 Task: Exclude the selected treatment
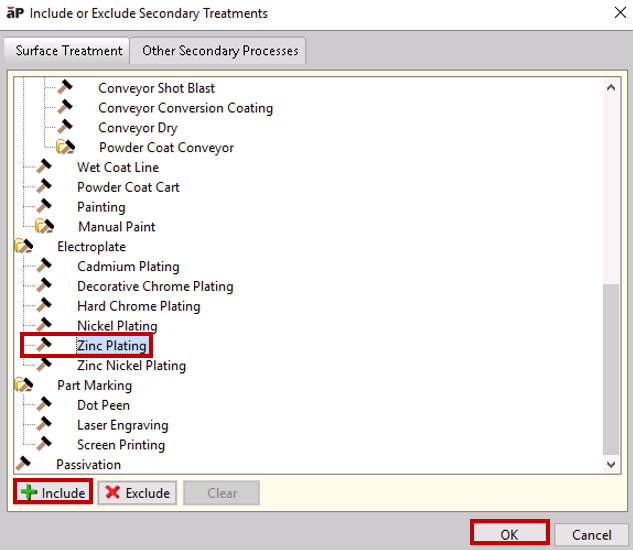pos(137,493)
